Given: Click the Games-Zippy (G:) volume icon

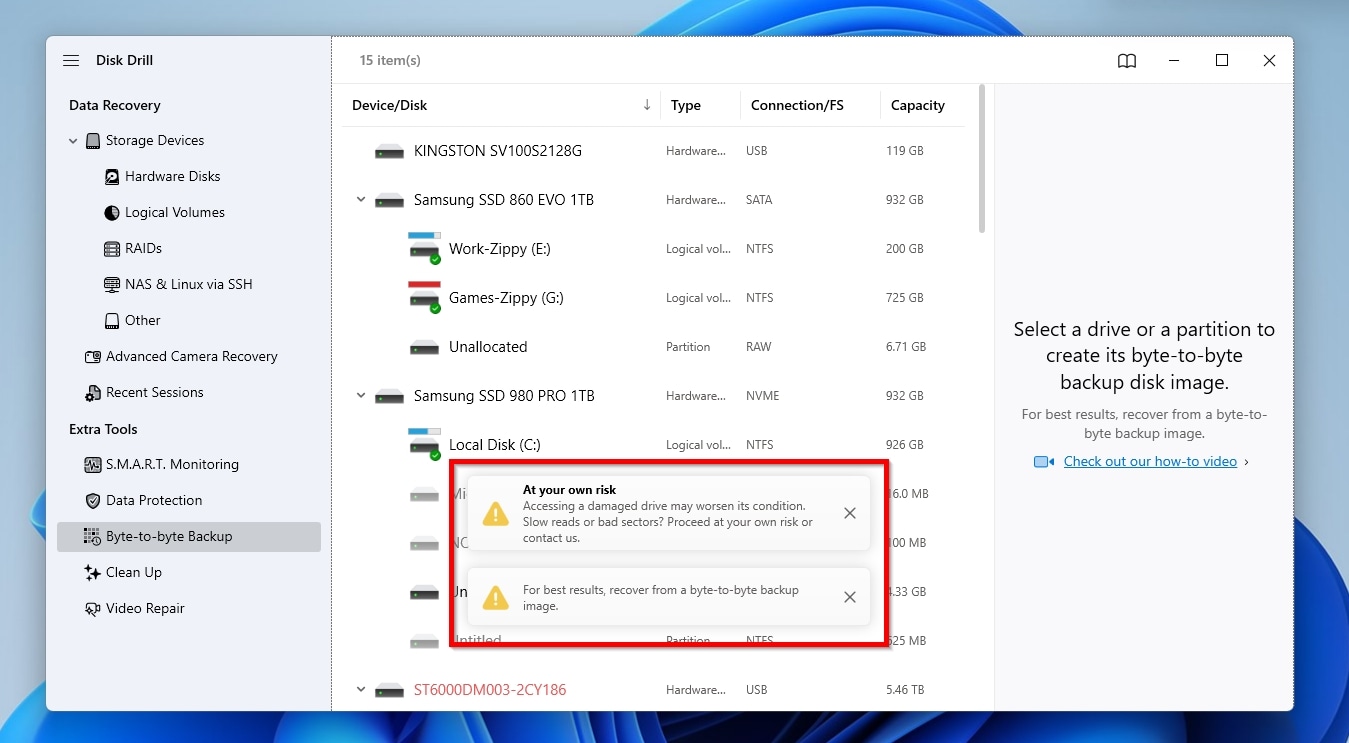Looking at the screenshot, I should 424,297.
